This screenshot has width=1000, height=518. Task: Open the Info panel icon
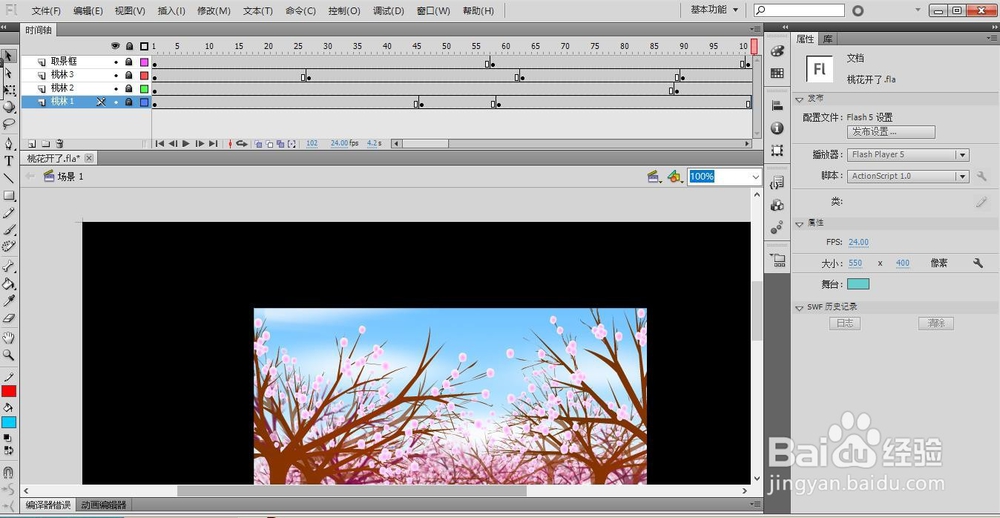pos(777,128)
